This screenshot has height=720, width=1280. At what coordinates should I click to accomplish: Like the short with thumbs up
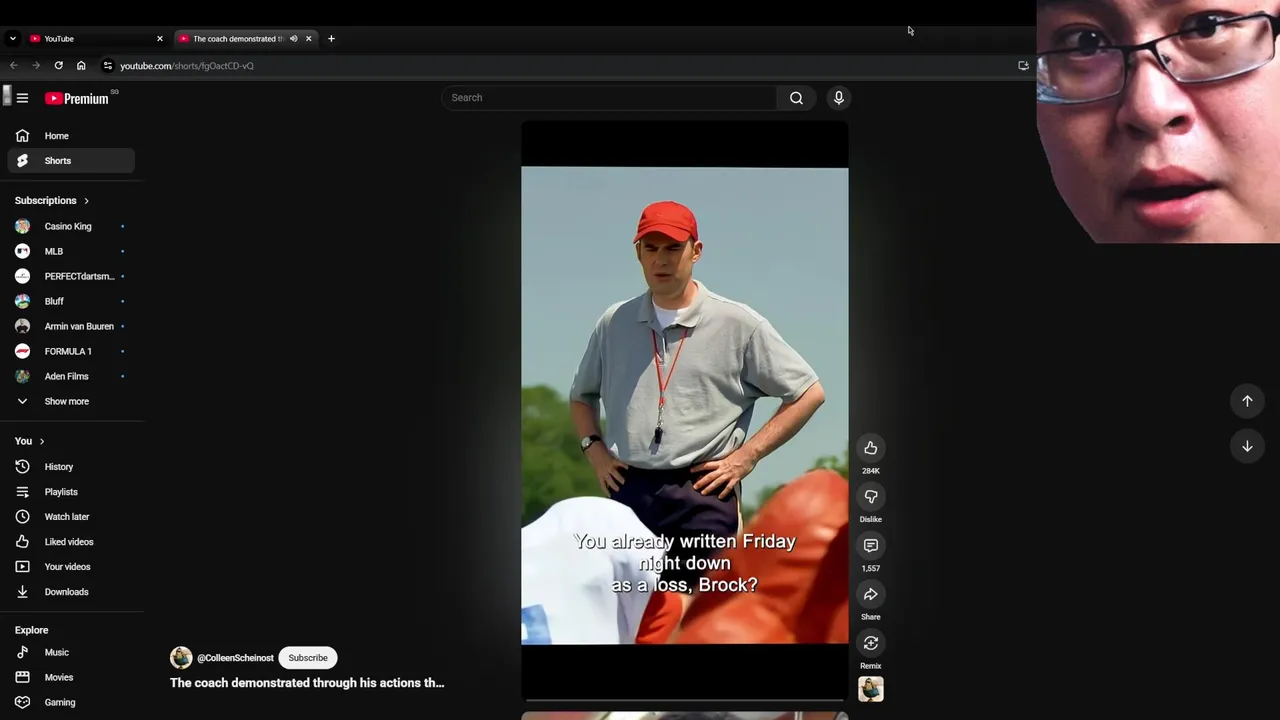(871, 448)
